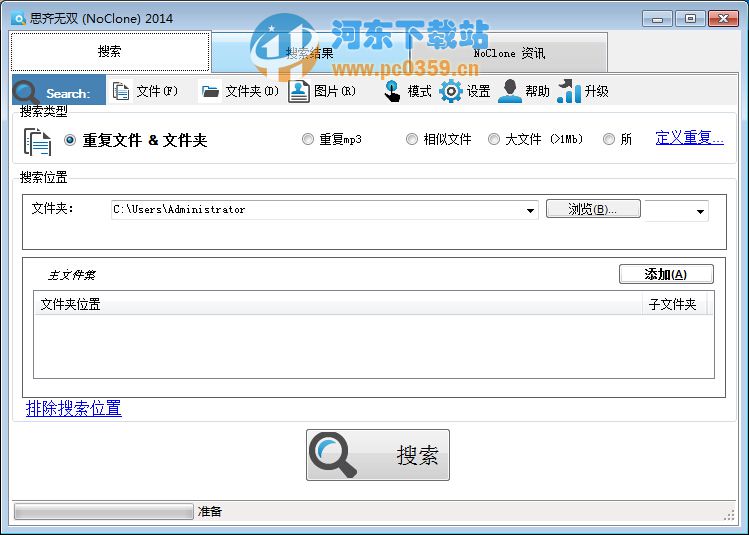Select the 重复mp3 radio option
This screenshot has height=535, width=749.
pyautogui.click(x=308, y=139)
